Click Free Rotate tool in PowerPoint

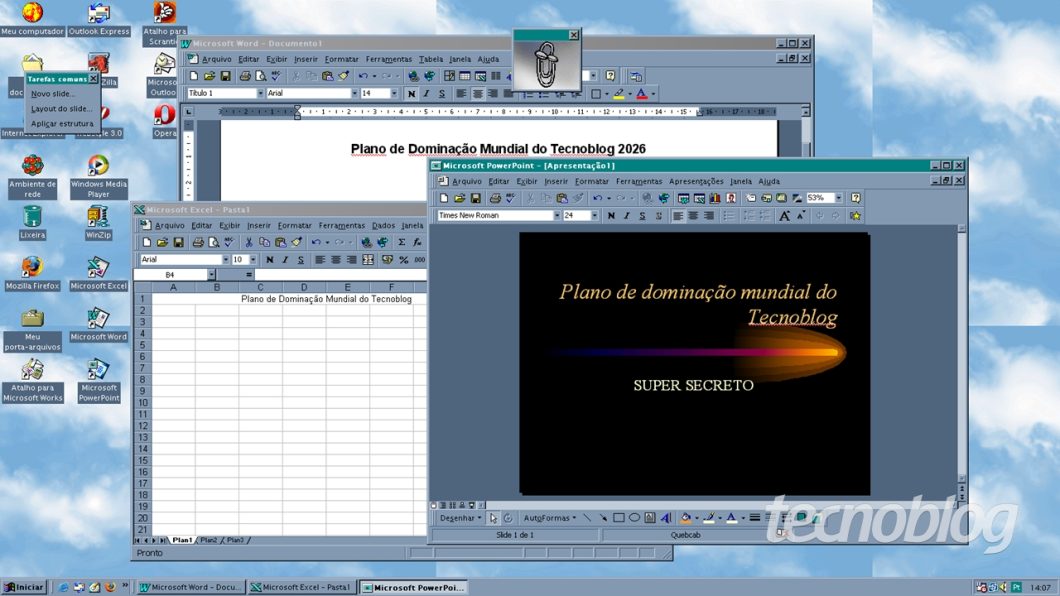508,518
